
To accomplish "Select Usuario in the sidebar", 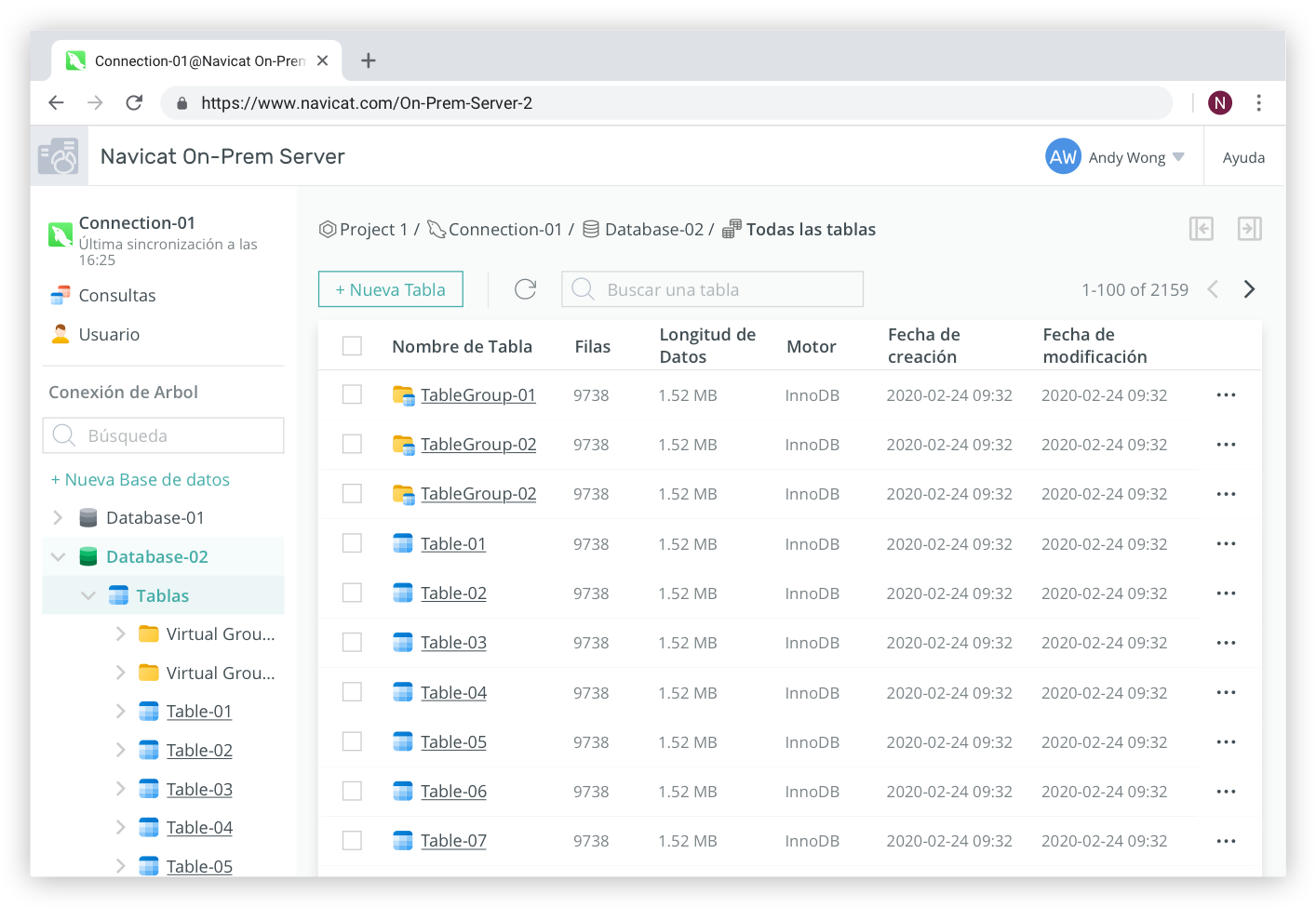I will tap(109, 335).
